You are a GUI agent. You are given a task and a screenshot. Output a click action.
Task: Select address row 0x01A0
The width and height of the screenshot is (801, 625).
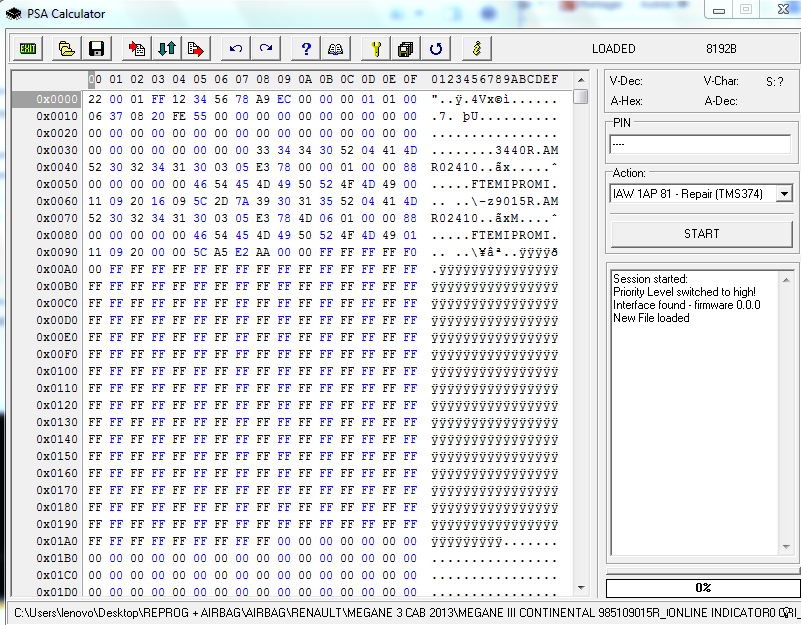56,541
